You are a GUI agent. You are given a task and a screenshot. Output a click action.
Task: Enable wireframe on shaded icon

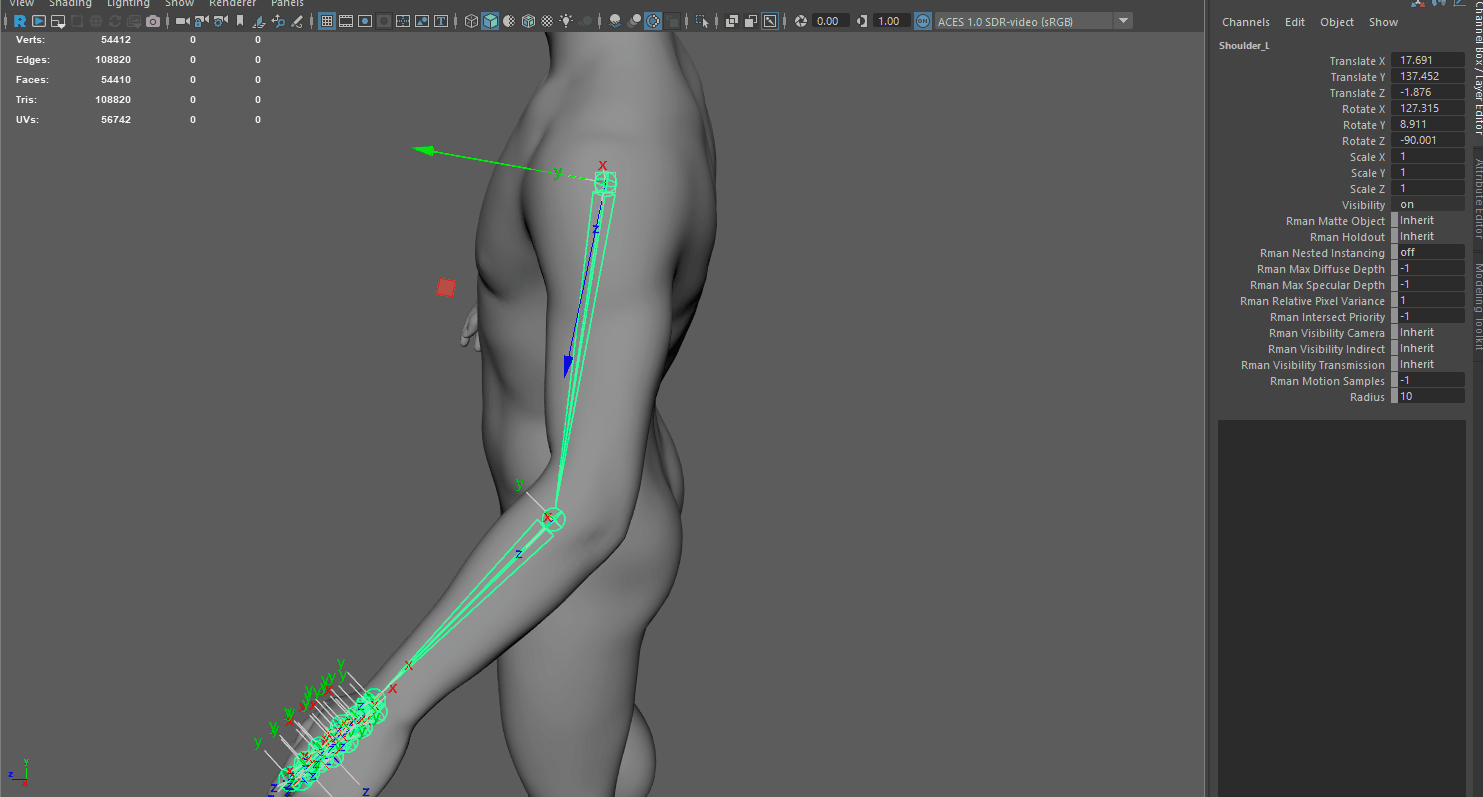[x=528, y=21]
